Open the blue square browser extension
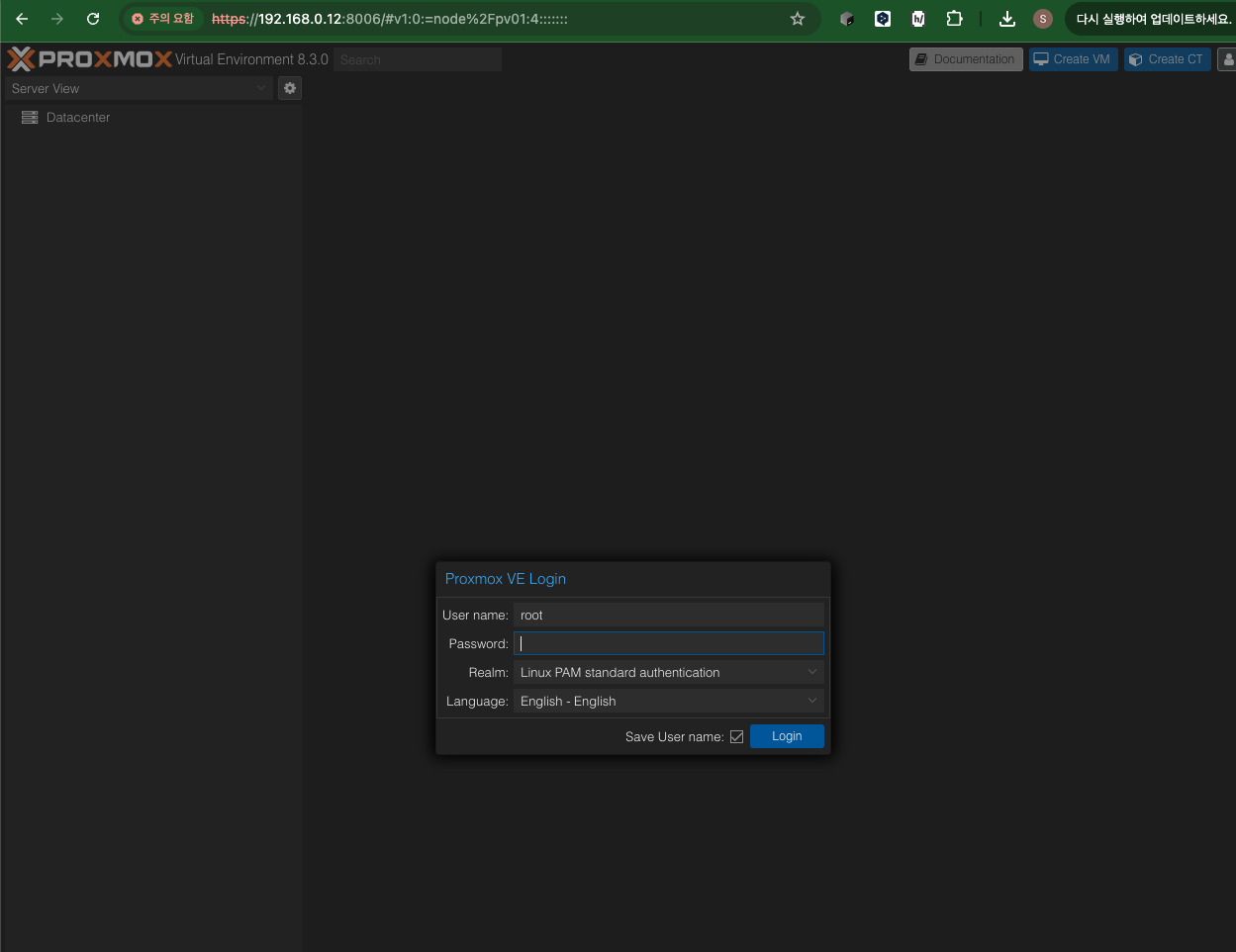Screen dimensions: 1236x952 [x=883, y=19]
